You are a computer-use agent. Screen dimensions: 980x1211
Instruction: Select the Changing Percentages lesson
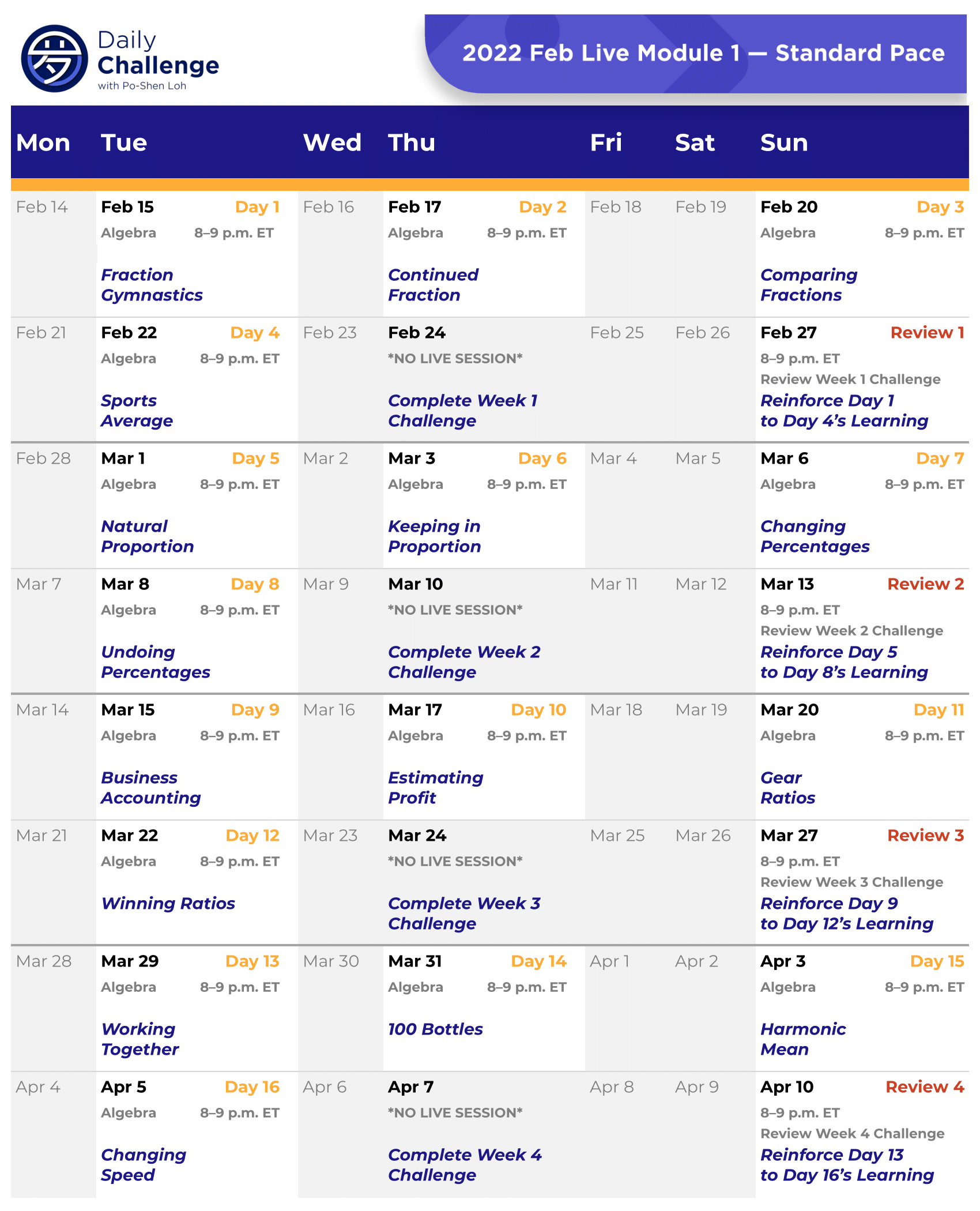(x=815, y=536)
